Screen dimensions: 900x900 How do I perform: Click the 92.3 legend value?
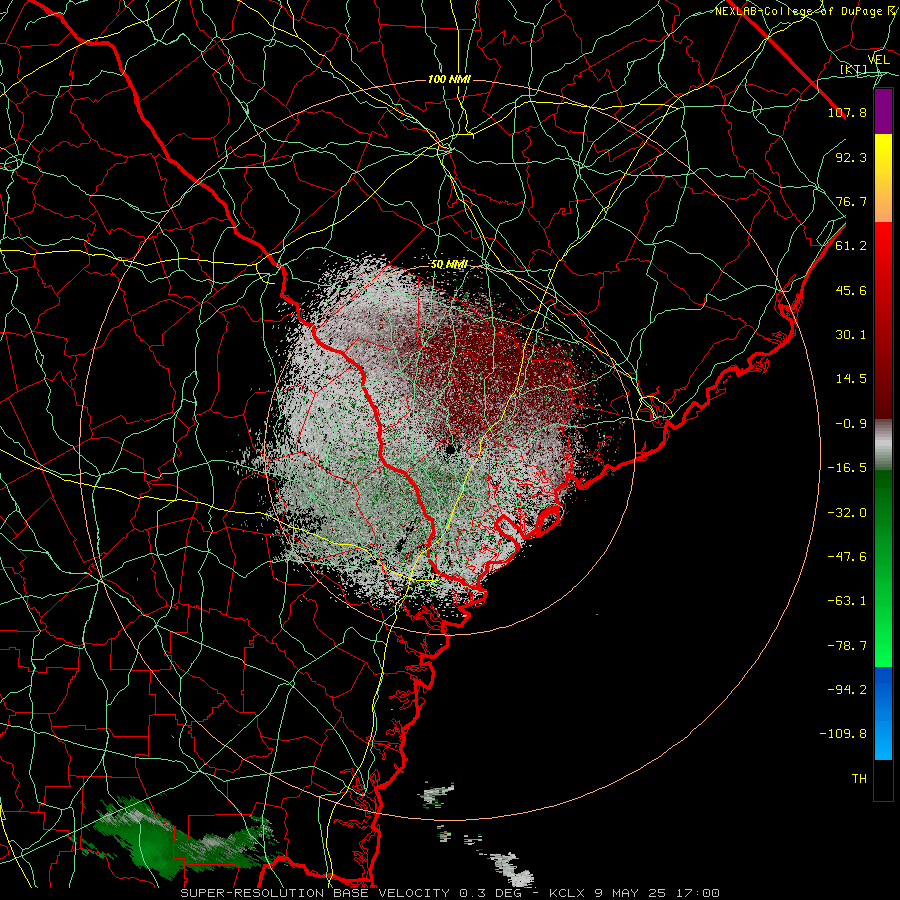[851, 157]
